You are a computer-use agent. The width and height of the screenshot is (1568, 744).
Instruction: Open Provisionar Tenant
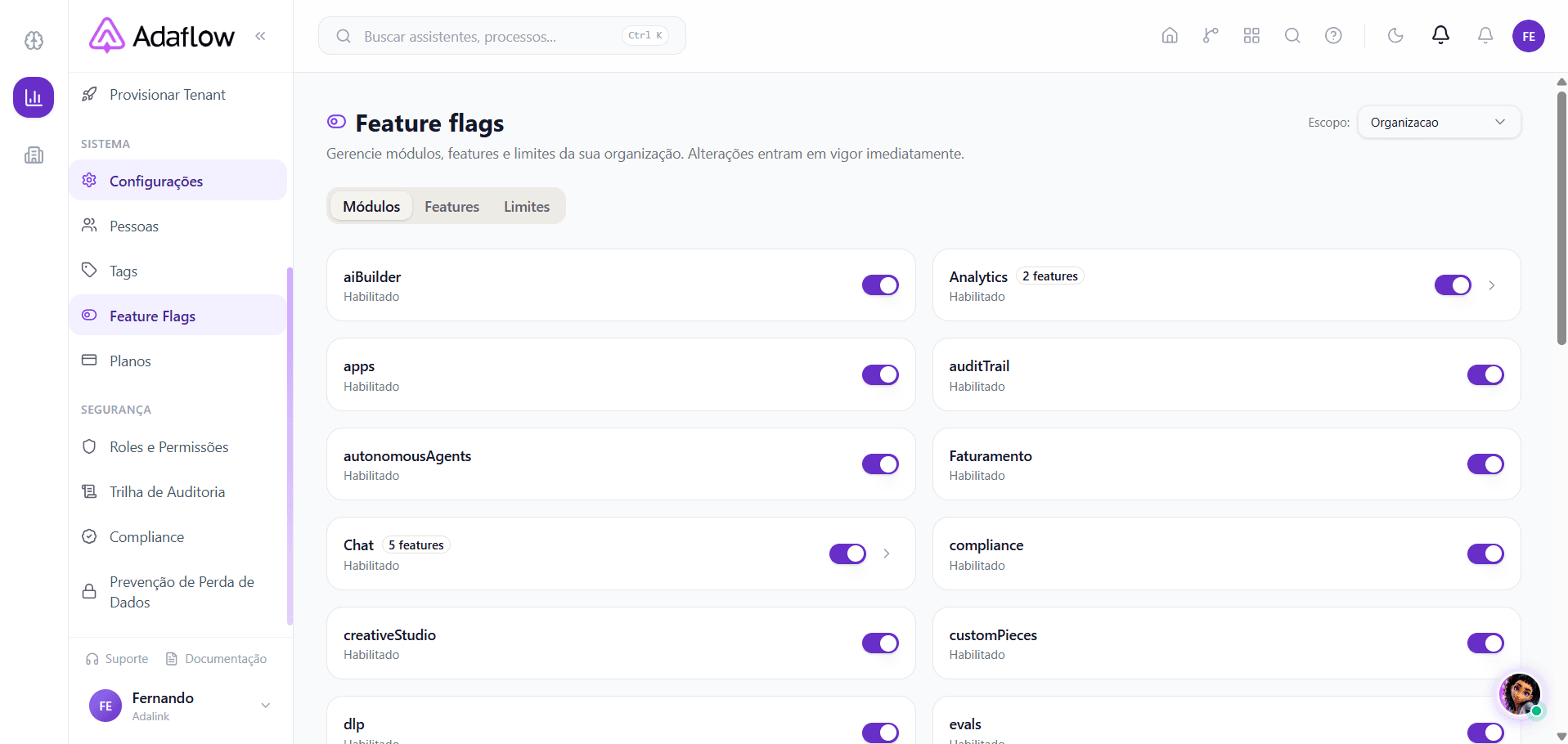pyautogui.click(x=177, y=94)
